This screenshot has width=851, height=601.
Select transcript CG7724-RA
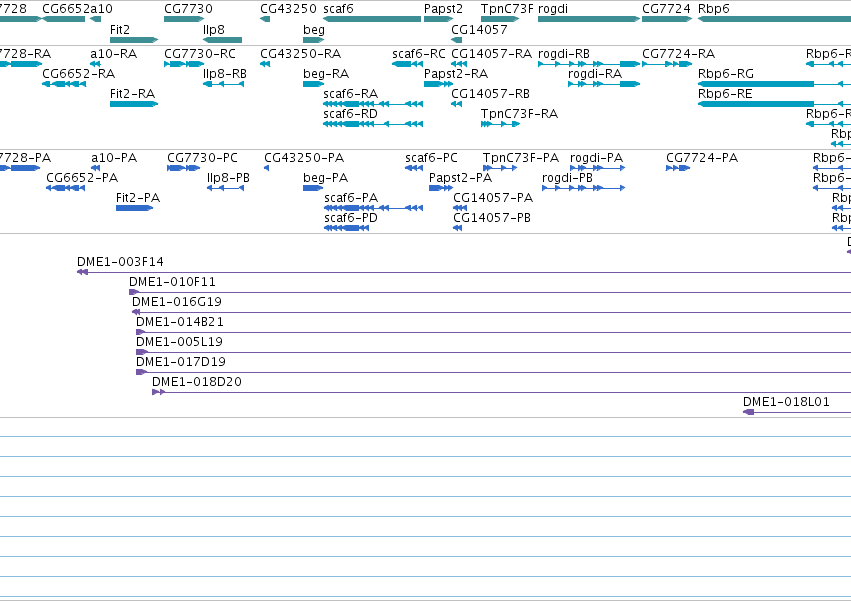click(667, 64)
